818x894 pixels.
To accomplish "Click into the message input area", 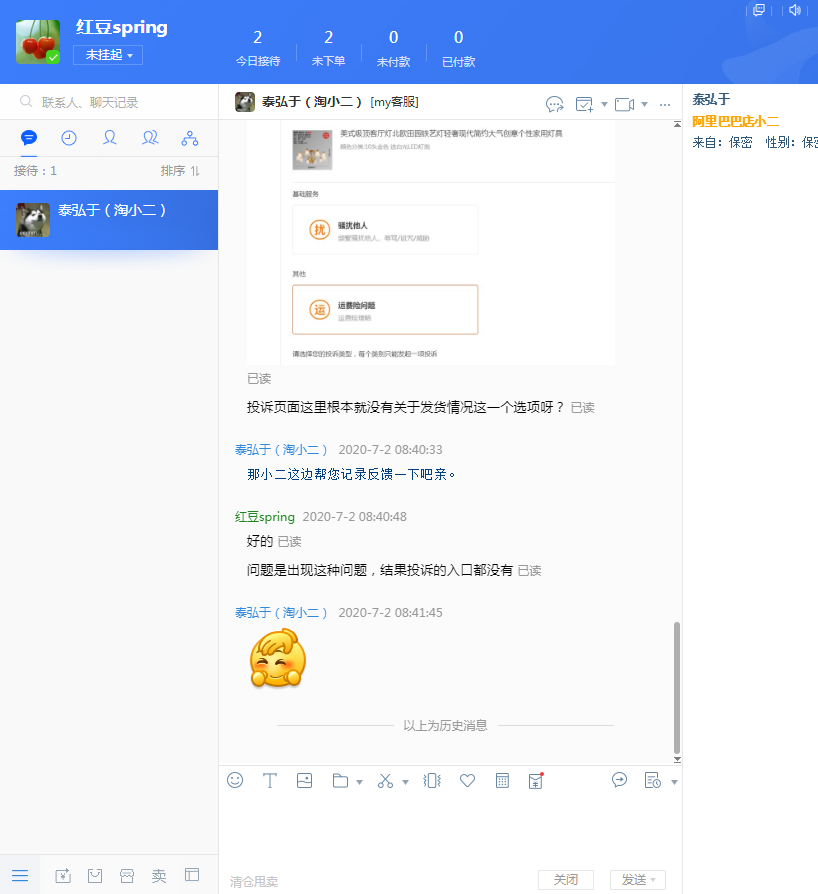I will coord(450,832).
